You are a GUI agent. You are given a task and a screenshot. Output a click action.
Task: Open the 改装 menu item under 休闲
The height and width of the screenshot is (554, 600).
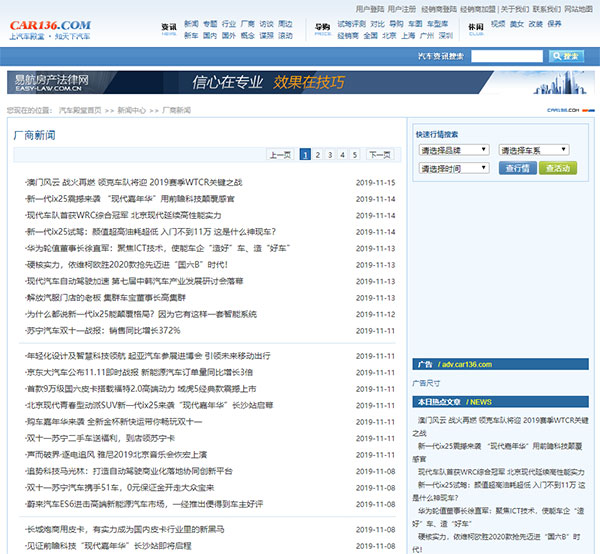click(535, 24)
